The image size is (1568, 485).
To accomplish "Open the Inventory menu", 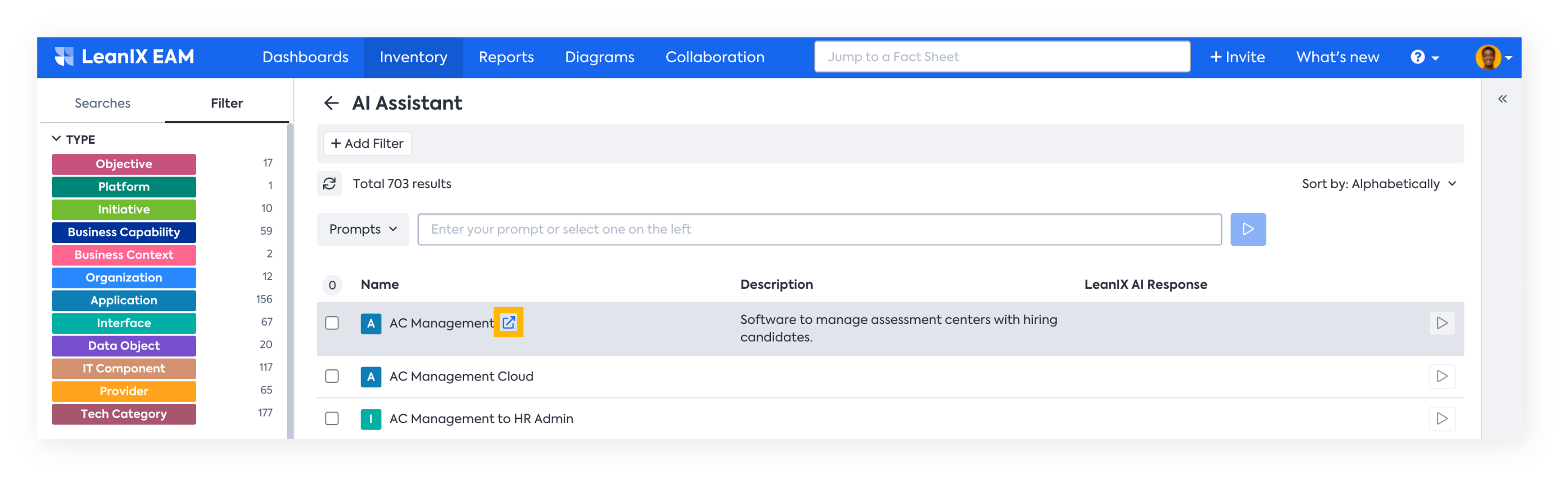I will 413,57.
